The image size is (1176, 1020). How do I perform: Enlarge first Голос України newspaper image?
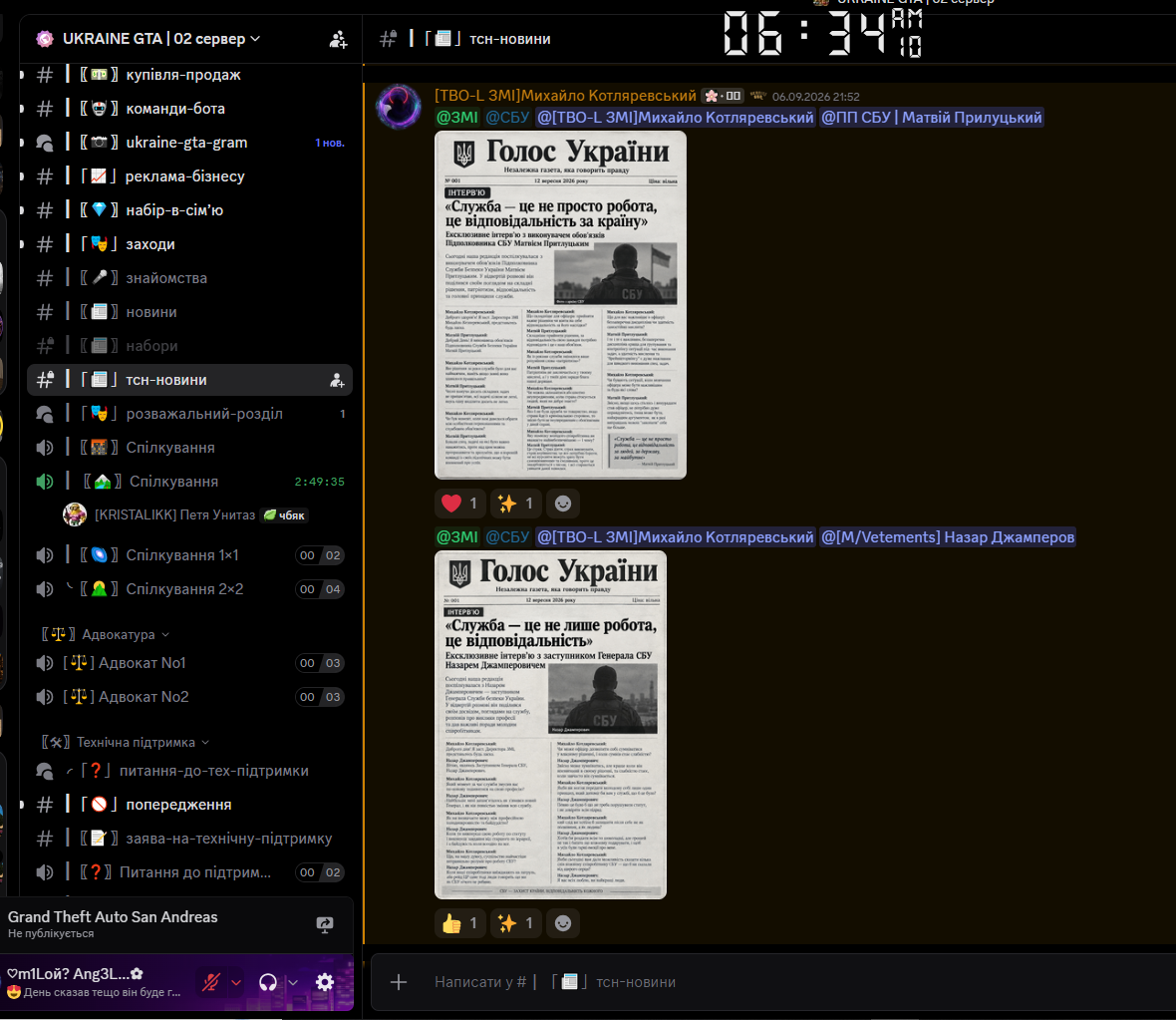[560, 305]
